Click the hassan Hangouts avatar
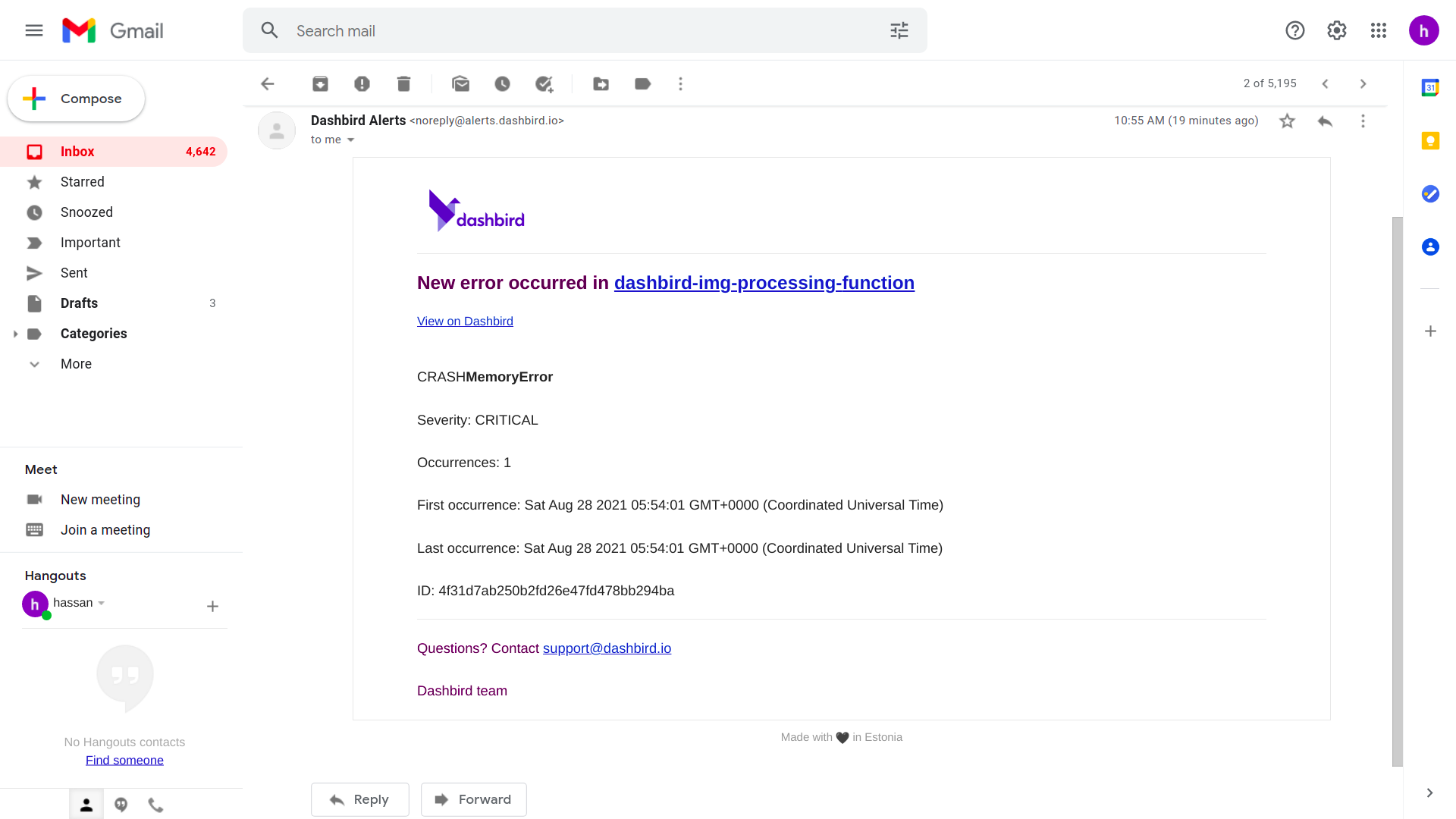The height and width of the screenshot is (819, 1456). 36,604
